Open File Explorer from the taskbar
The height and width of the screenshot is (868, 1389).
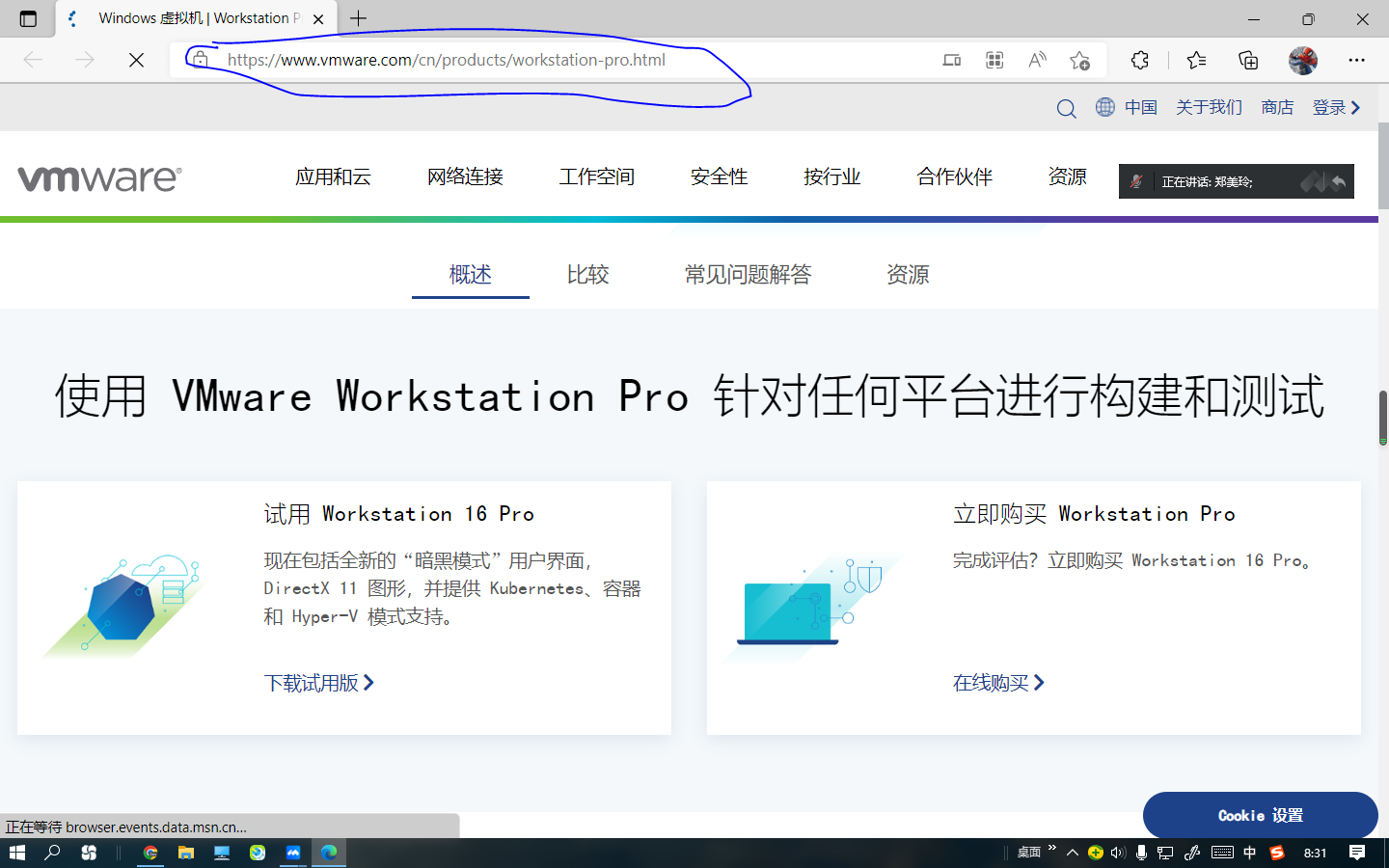[x=186, y=853]
